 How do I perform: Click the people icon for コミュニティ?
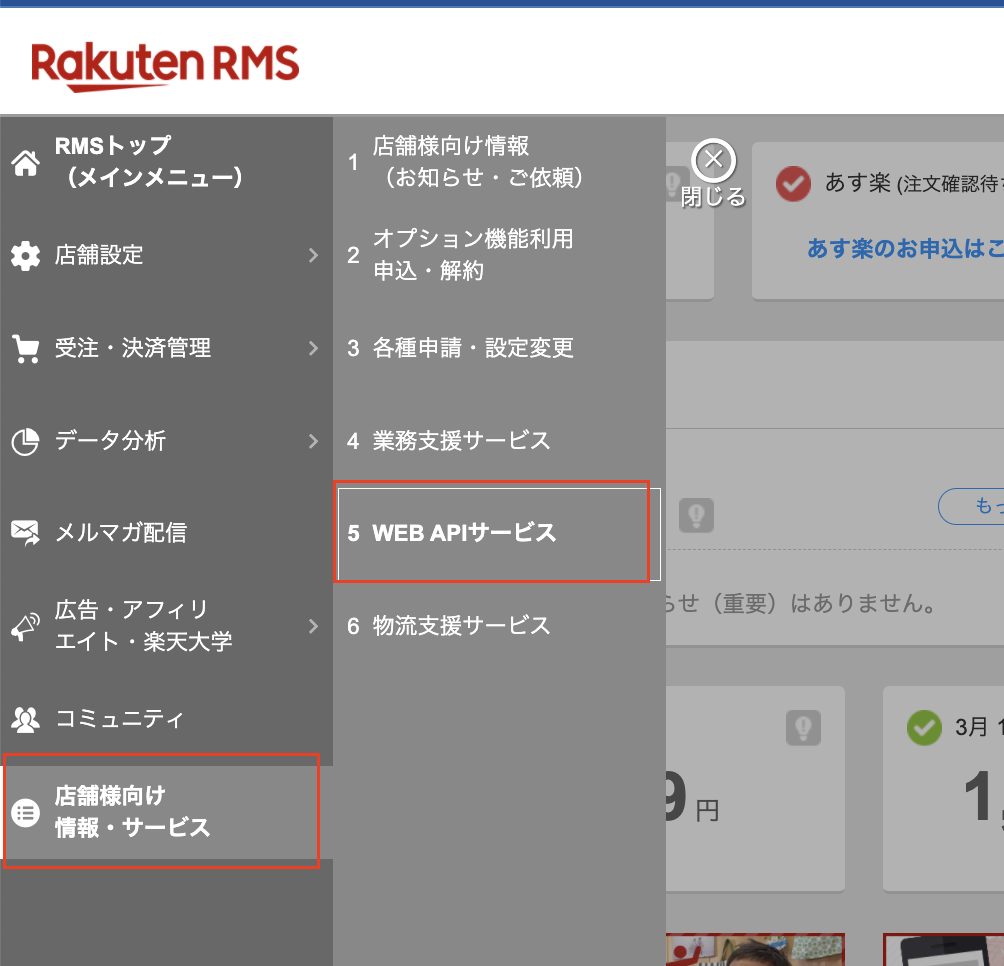(x=26, y=720)
